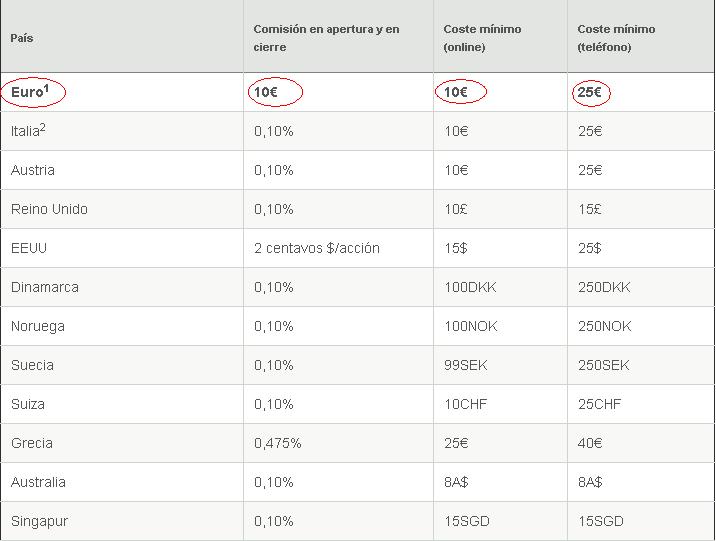Select the "Austria" country cell
The width and height of the screenshot is (716, 541).
[x=33, y=170]
